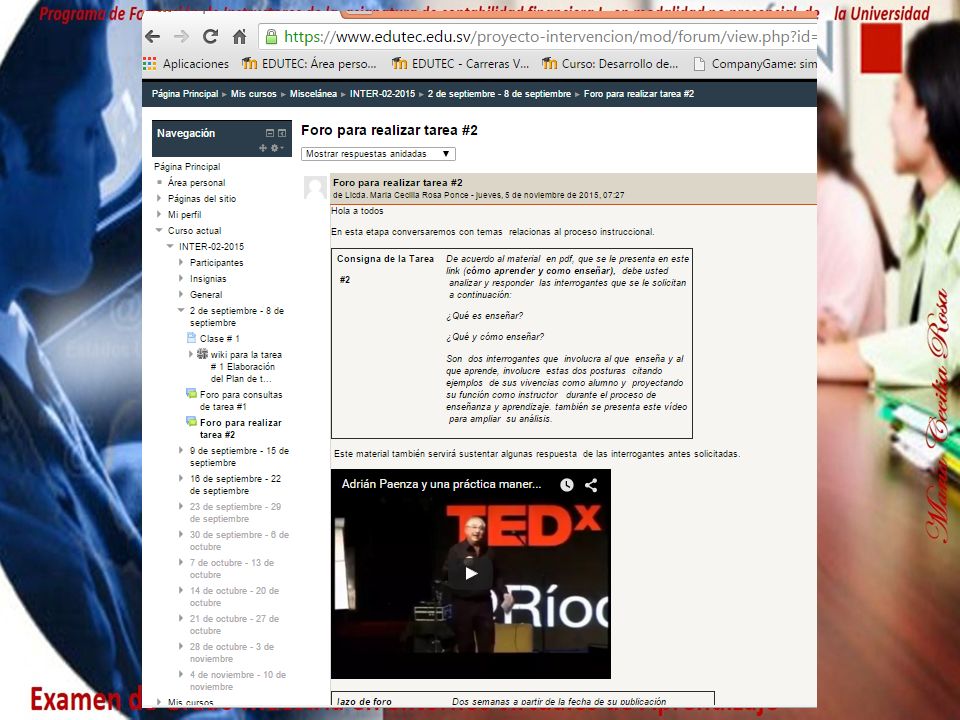The height and width of the screenshot is (720, 960).
Task: Open the Curso: Desarrollo de... bookmark
Action: [610, 64]
